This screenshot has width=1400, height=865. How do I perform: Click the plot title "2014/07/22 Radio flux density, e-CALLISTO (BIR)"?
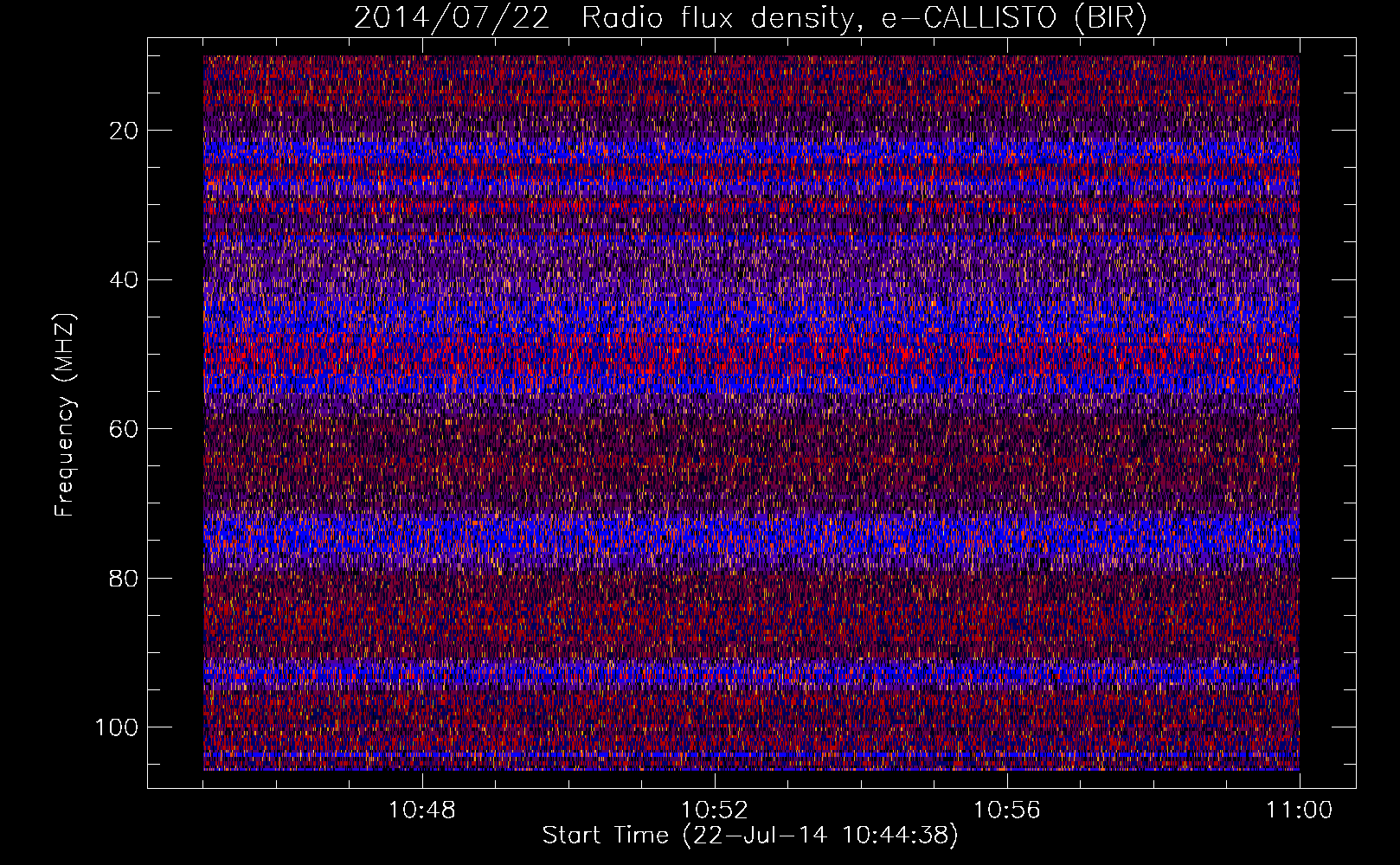750,18
